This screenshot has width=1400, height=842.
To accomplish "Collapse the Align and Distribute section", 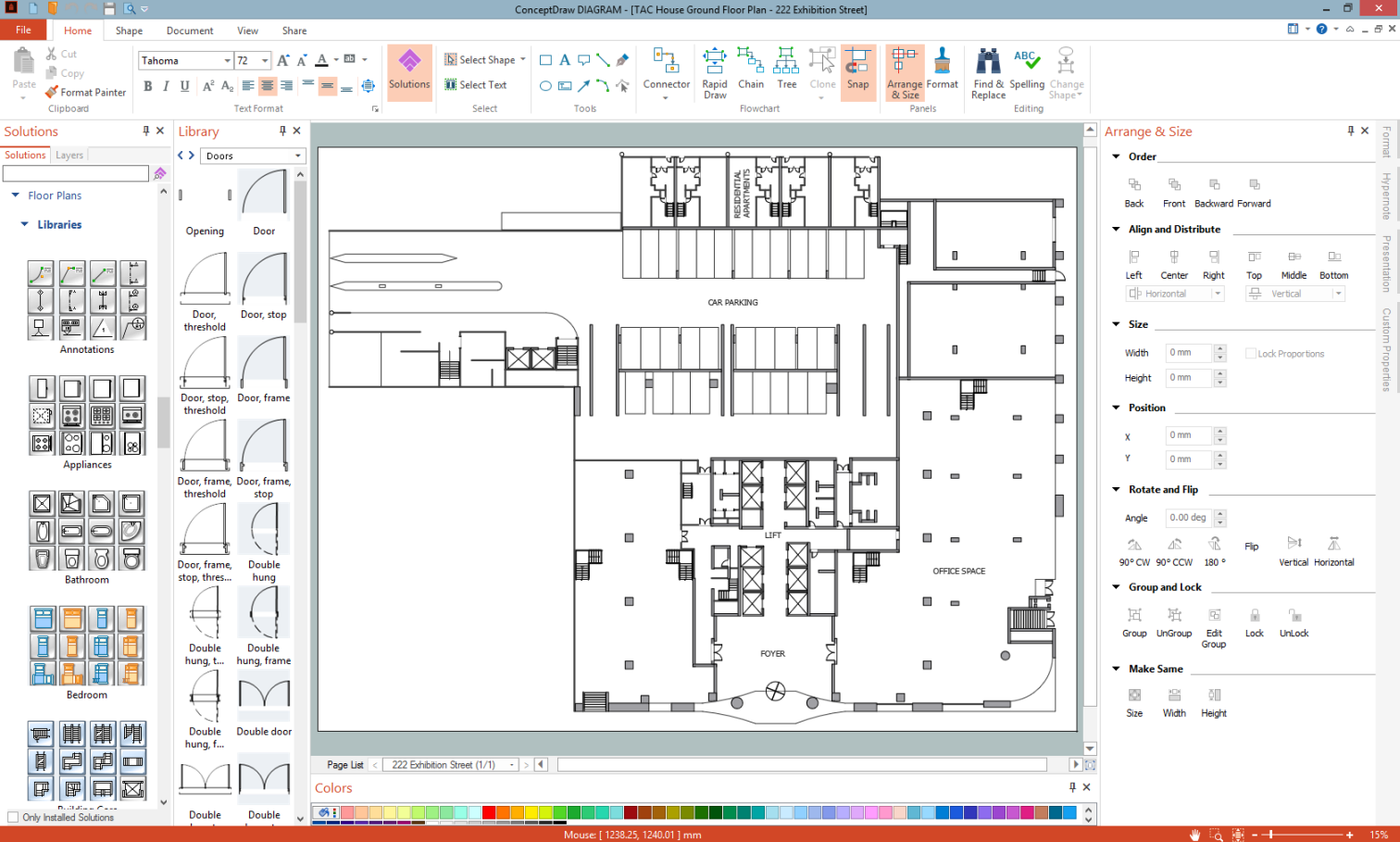I will pos(1116,230).
